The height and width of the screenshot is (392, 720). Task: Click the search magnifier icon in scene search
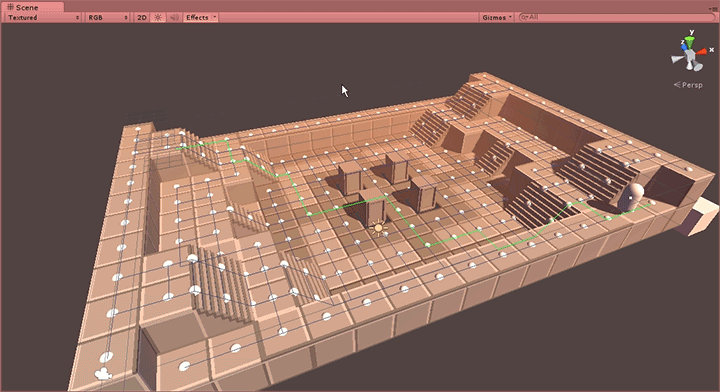point(524,17)
